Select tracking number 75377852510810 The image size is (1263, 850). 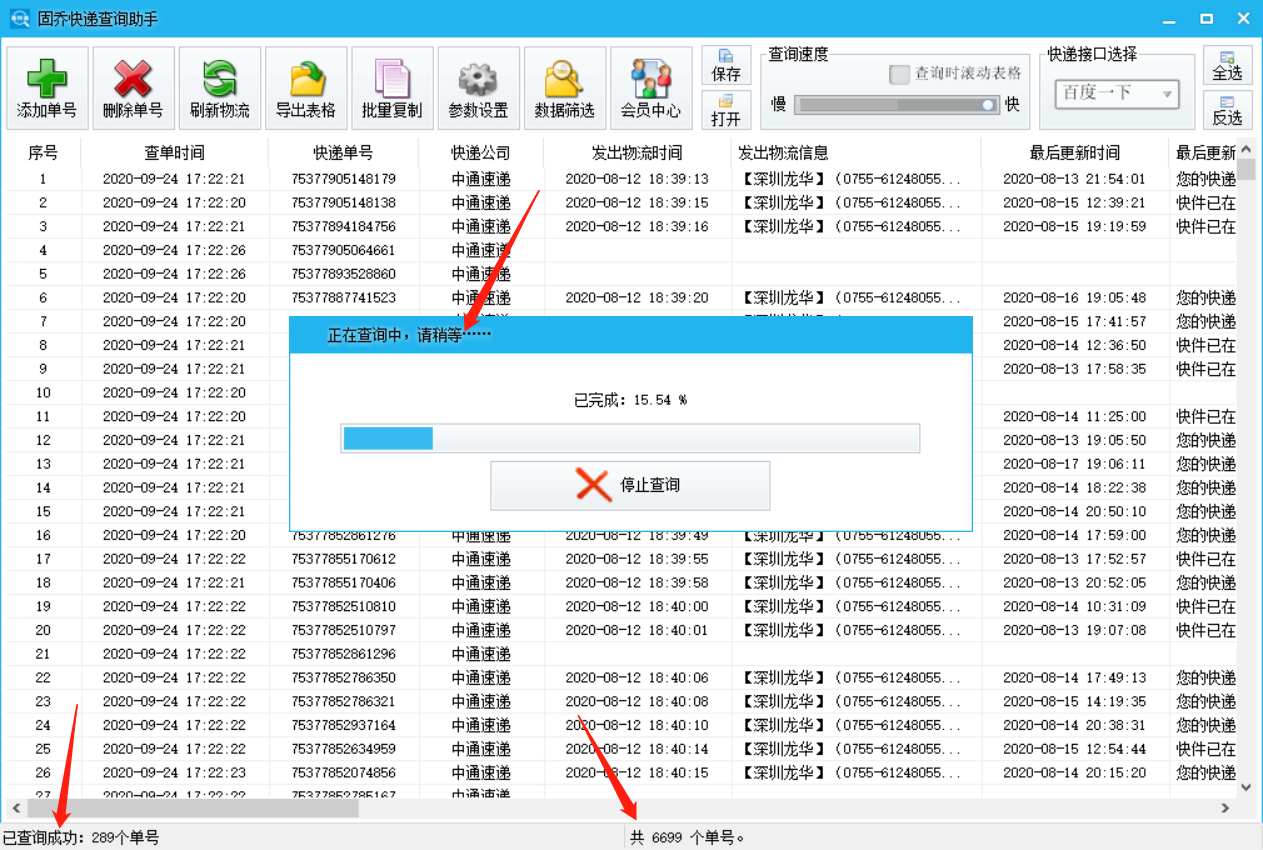pyautogui.click(x=343, y=607)
